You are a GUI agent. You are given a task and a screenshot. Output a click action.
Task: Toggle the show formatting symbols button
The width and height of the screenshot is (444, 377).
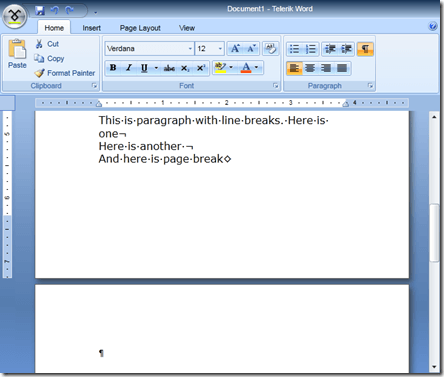coord(365,49)
